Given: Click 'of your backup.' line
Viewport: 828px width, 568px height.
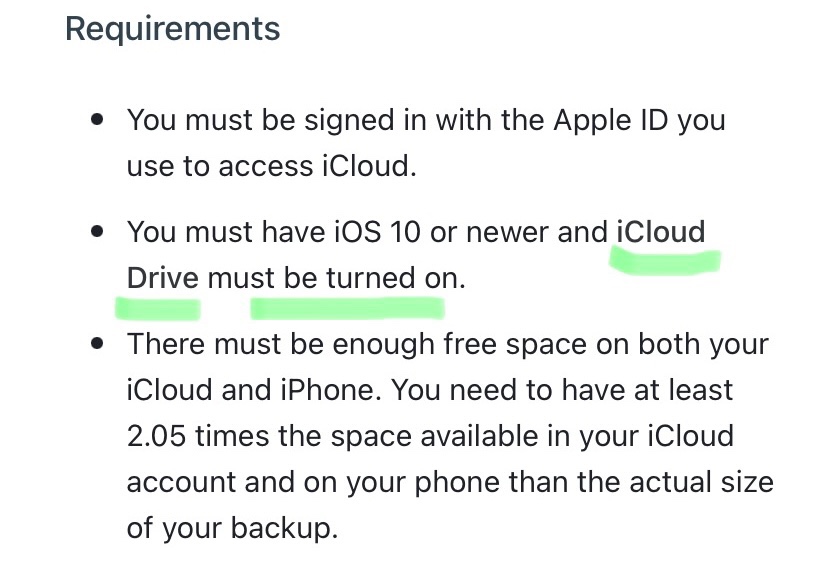Looking at the screenshot, I should click(x=232, y=528).
